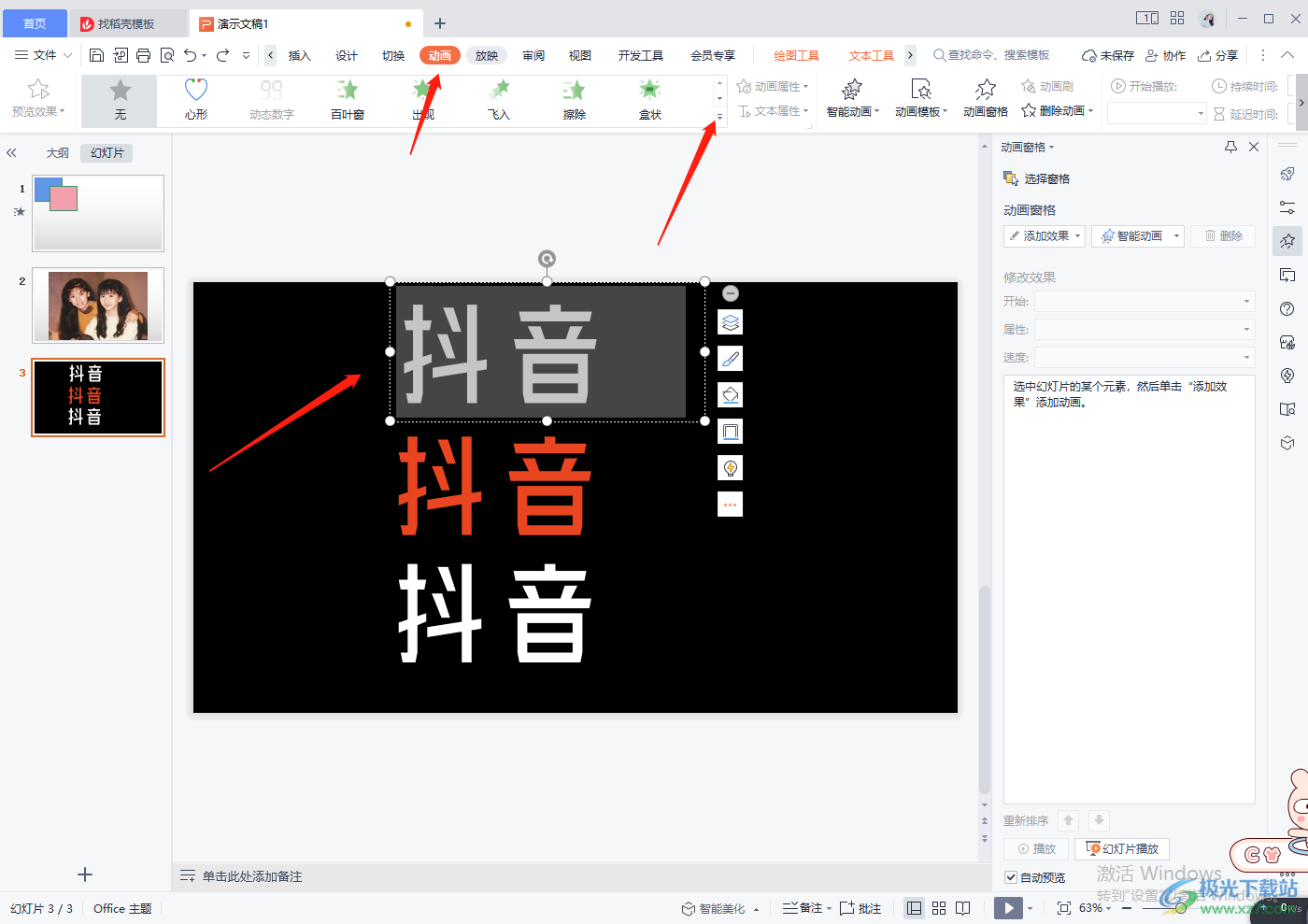Click the lightbulb icon beside the text box
The width and height of the screenshot is (1308, 924).
731,468
